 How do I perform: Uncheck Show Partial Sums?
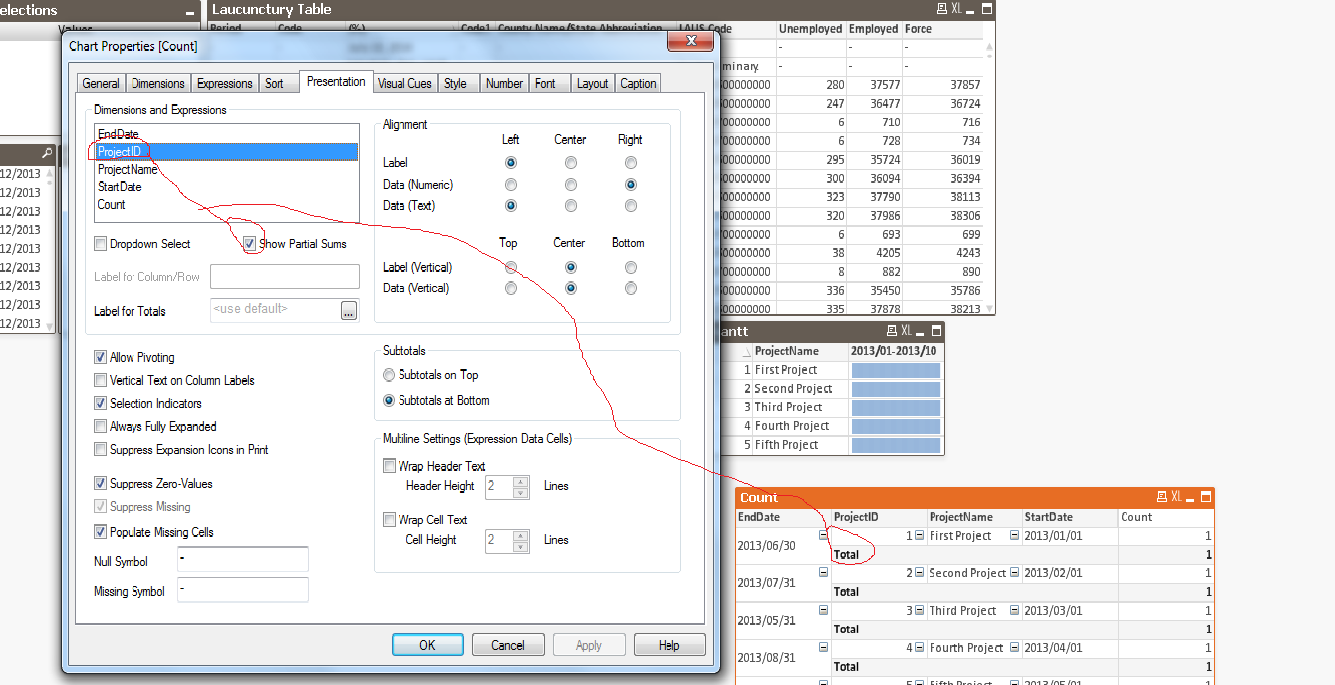[249, 244]
